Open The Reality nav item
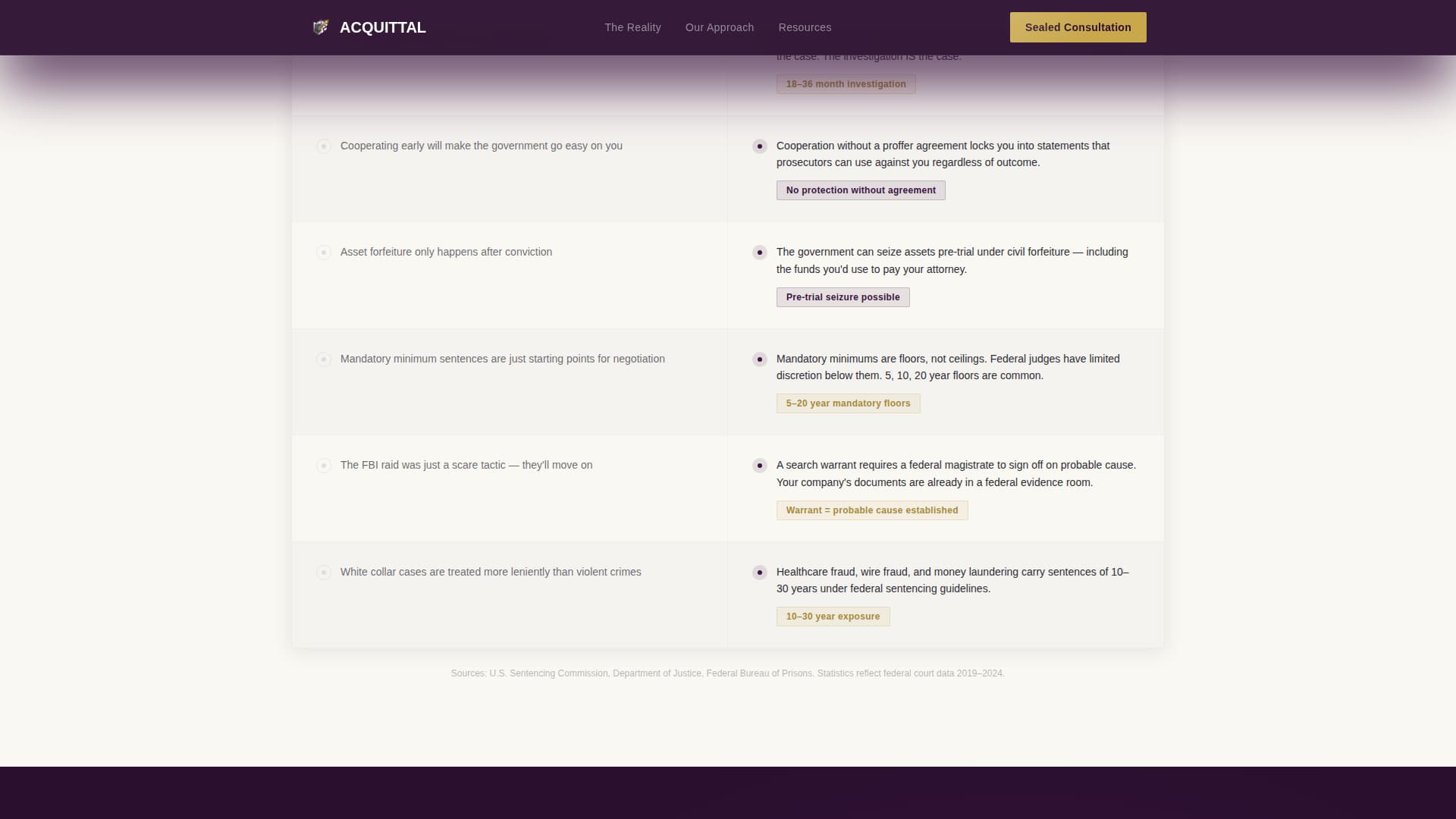Screen dimensions: 1456x819 (x=632, y=27)
